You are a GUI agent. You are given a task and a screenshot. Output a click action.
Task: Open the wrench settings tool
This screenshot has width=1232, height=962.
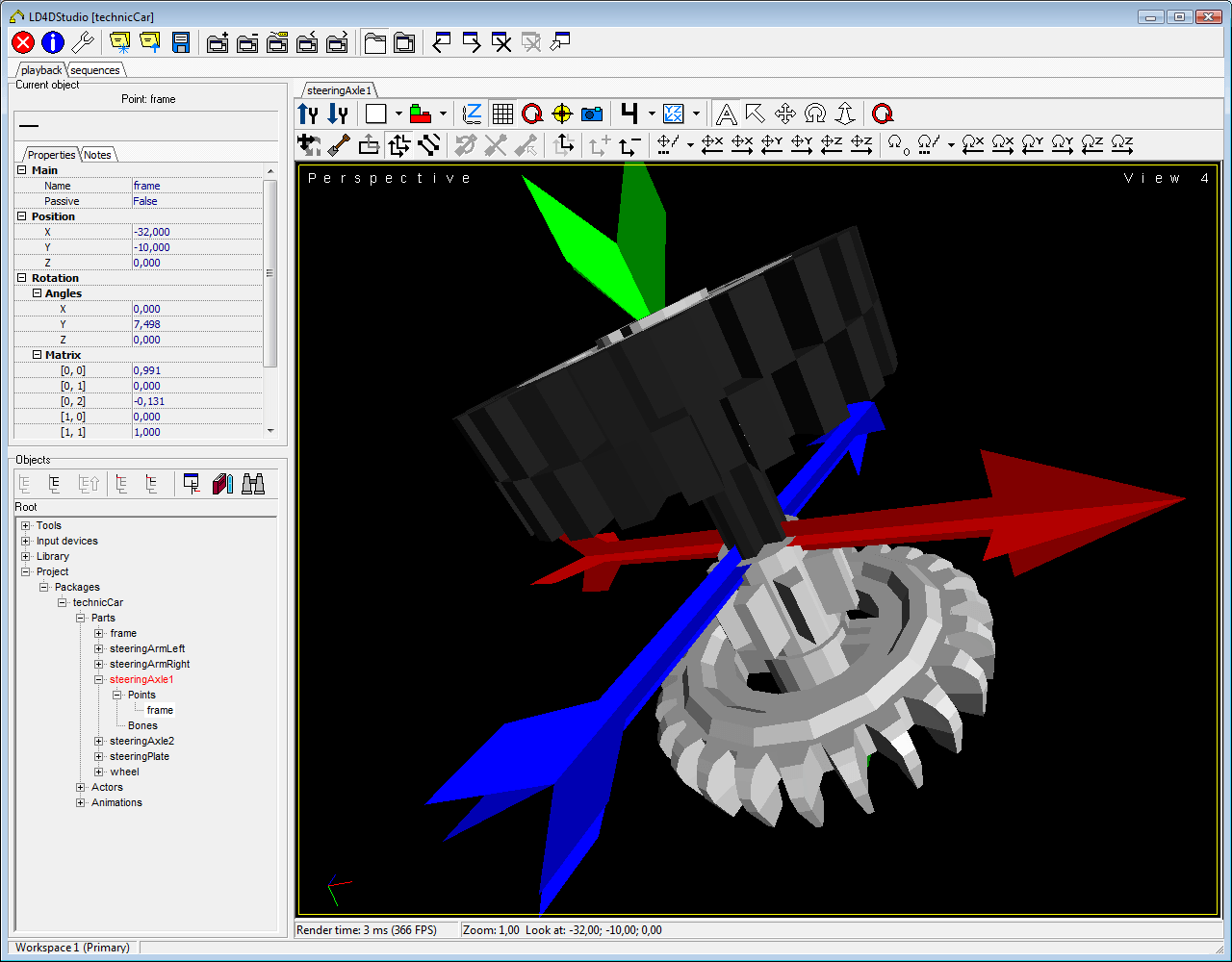pyautogui.click(x=82, y=42)
